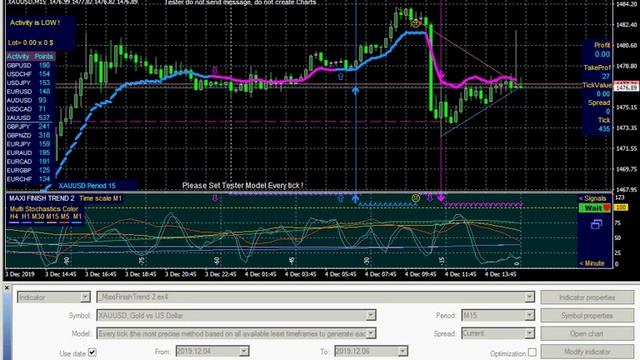Select EURAUD in the activity list
Screen dimensions: 640x360
point(19,153)
